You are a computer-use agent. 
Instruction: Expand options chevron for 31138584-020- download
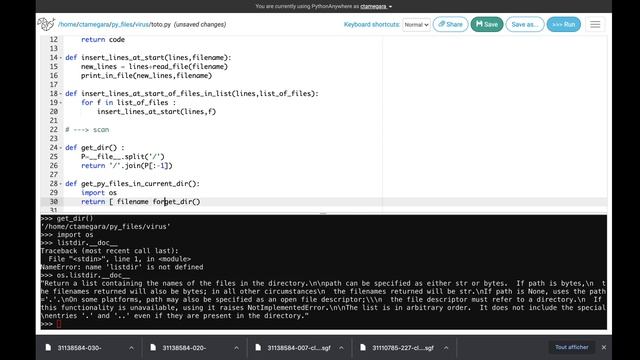(x=236, y=348)
